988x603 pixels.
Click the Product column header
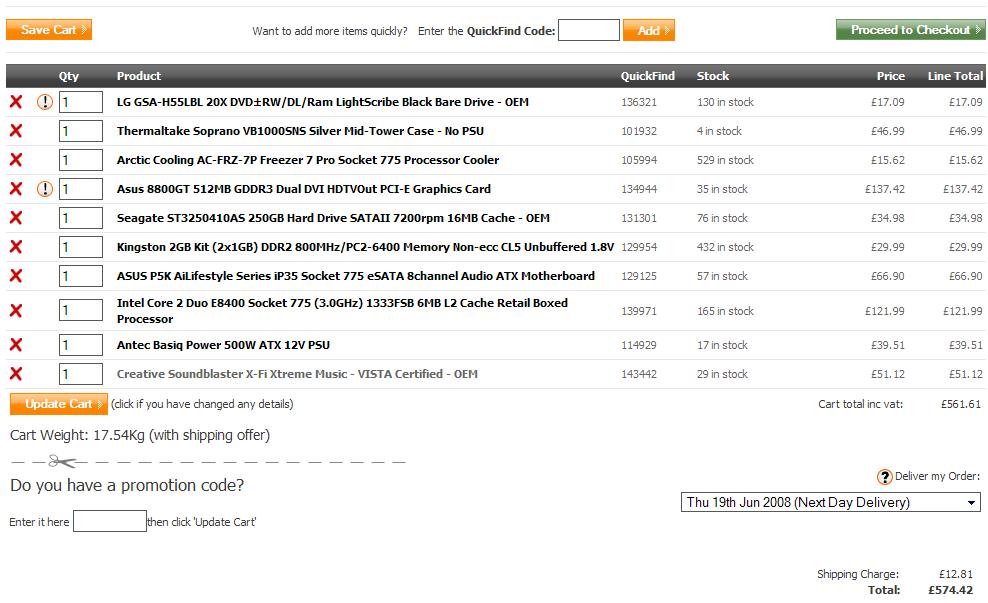pyautogui.click(x=139, y=76)
